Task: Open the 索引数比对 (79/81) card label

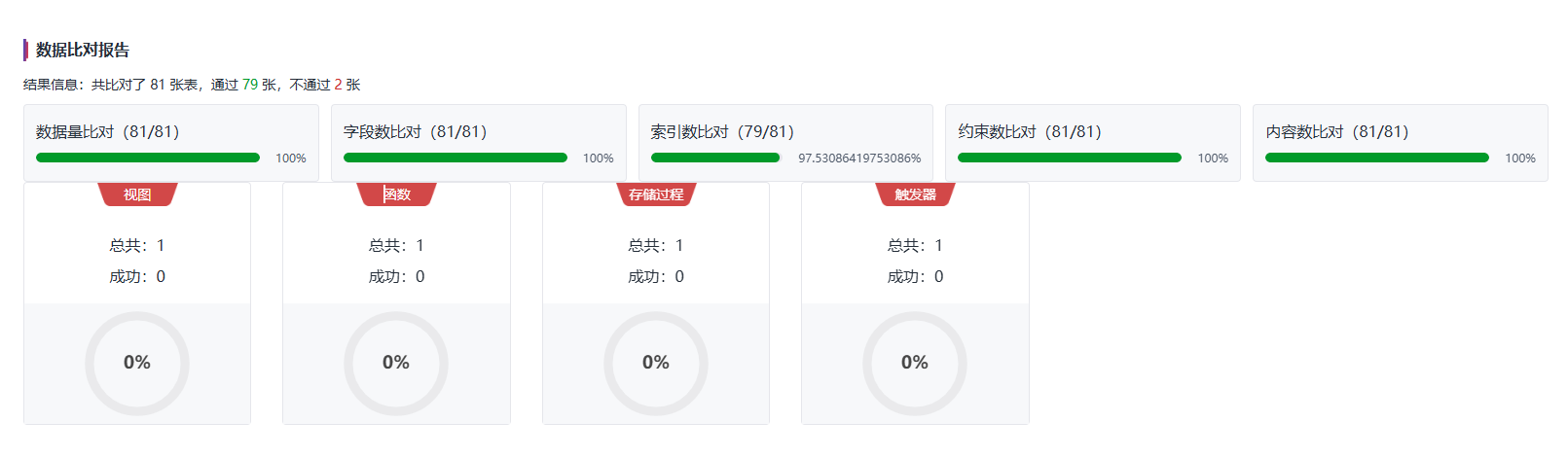Action: (722, 131)
